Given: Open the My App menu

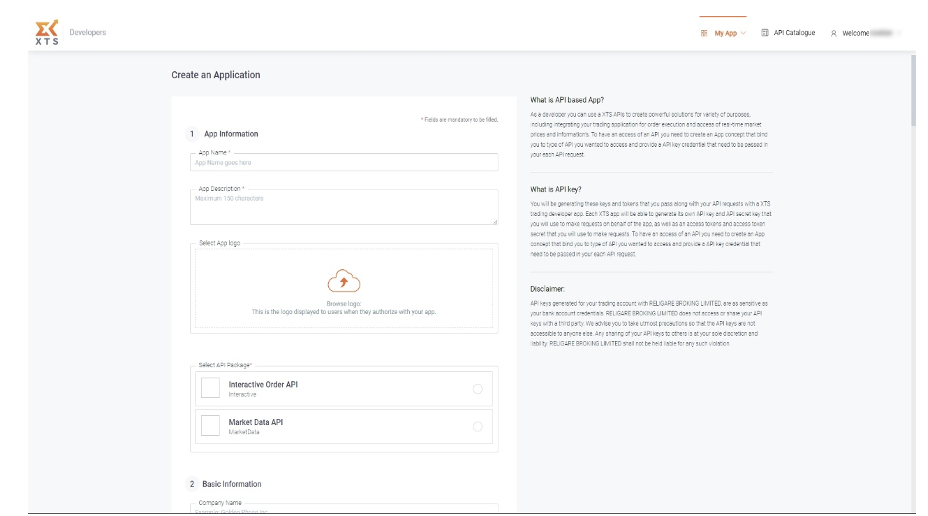Looking at the screenshot, I should (723, 33).
